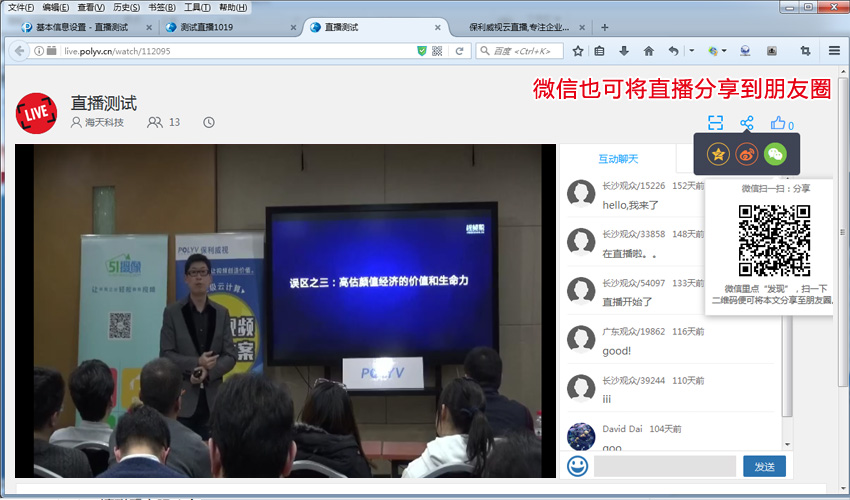Open the emoji smiley picker

577,466
